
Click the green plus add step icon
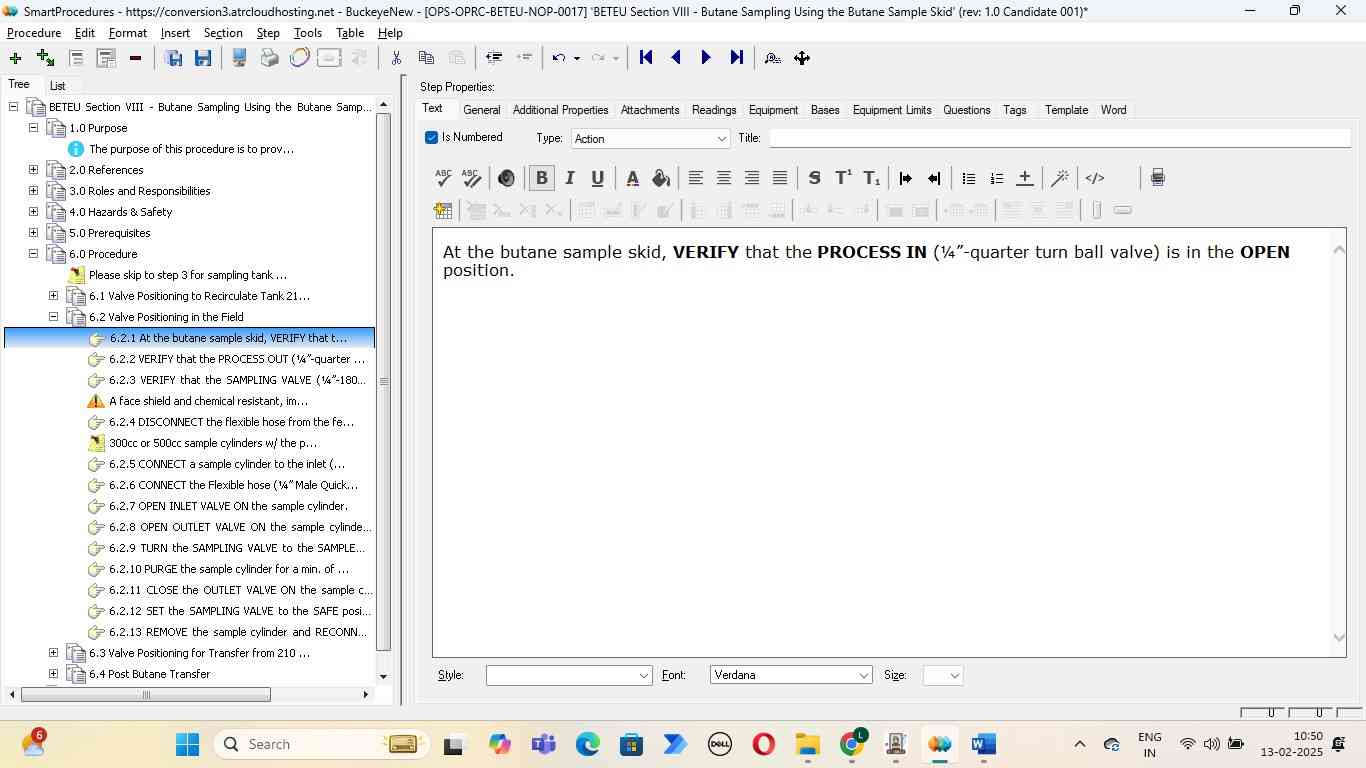(x=15, y=58)
